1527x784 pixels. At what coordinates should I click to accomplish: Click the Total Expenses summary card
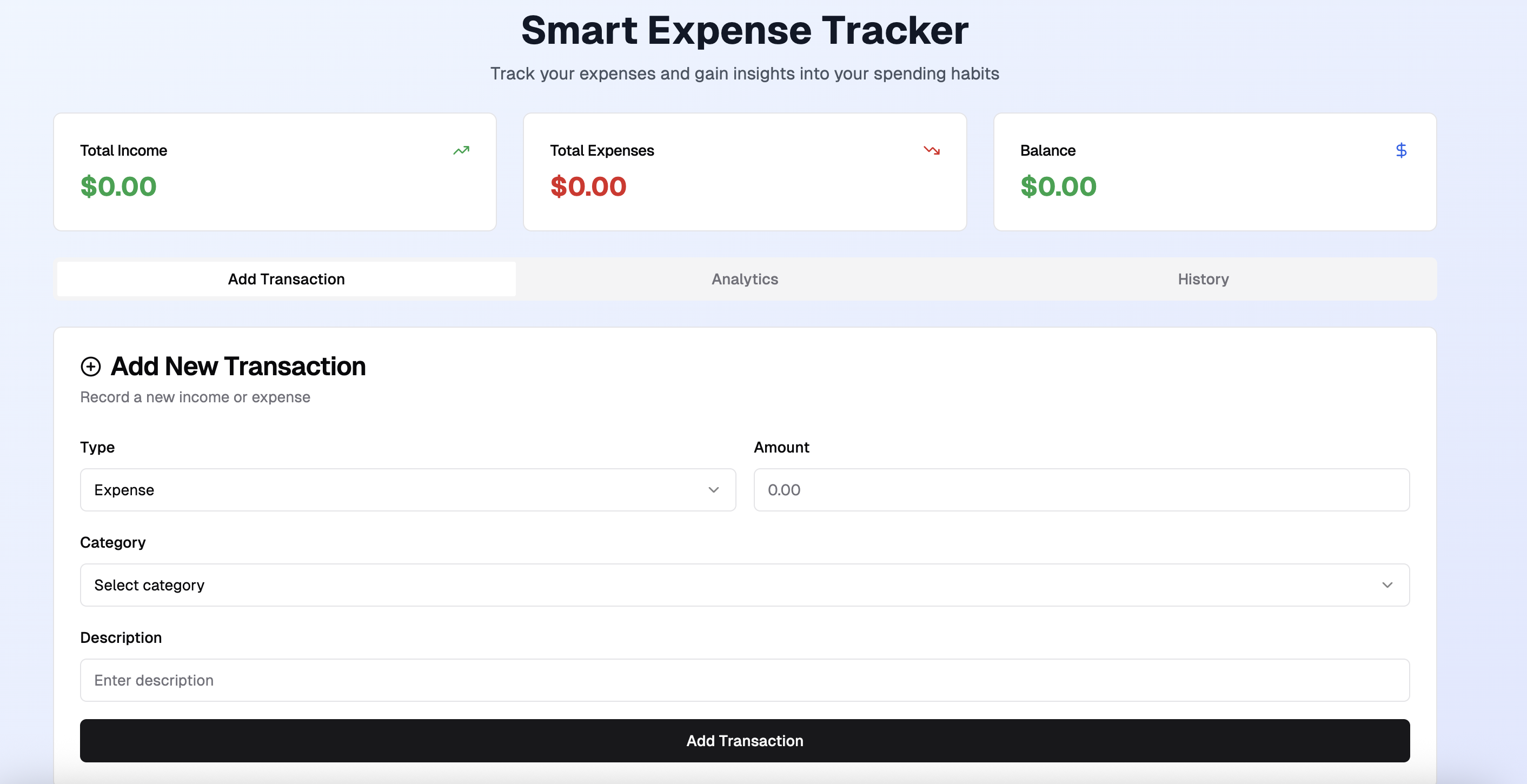[745, 172]
